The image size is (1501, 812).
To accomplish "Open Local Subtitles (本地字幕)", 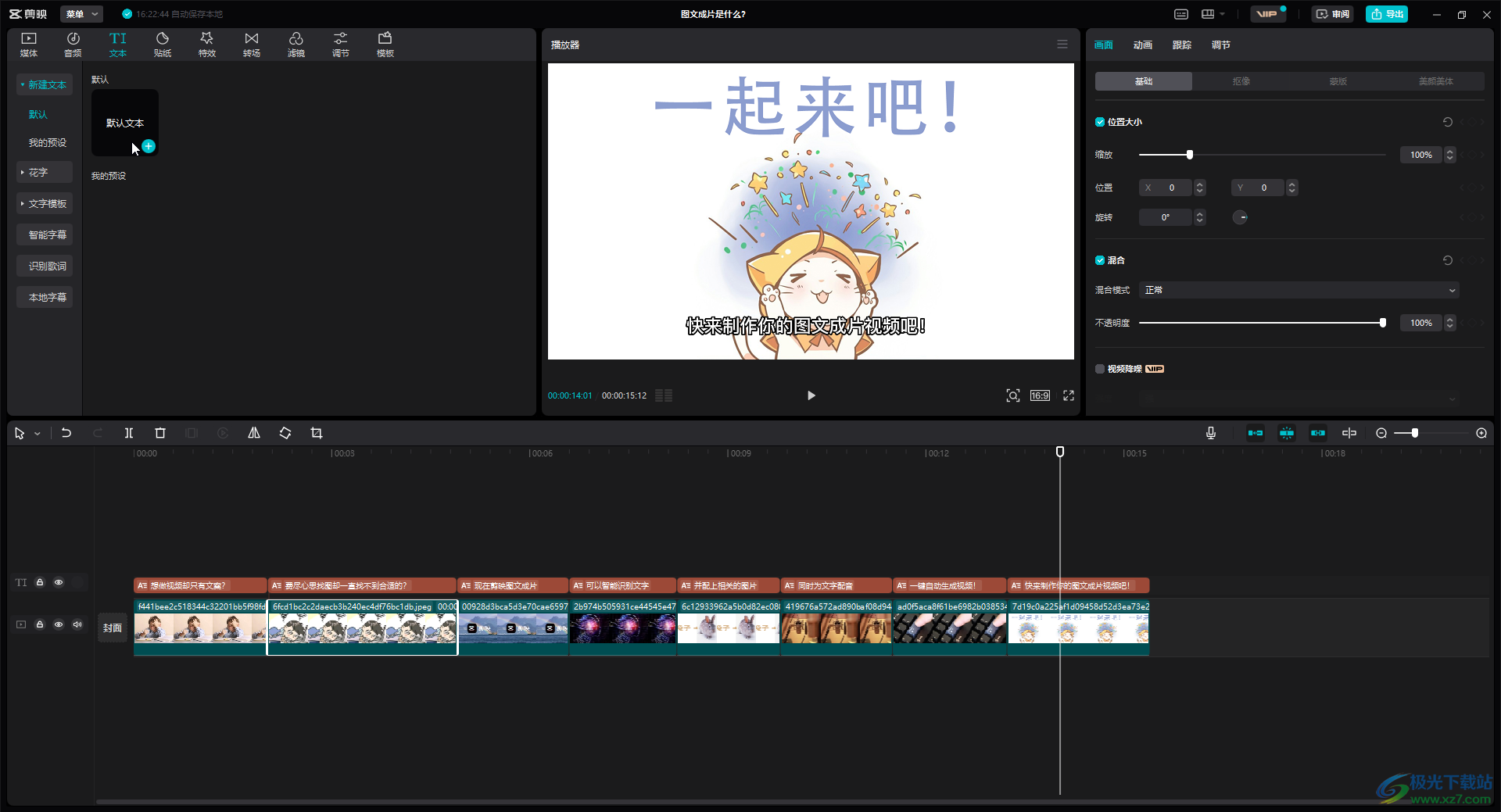I will (45, 297).
